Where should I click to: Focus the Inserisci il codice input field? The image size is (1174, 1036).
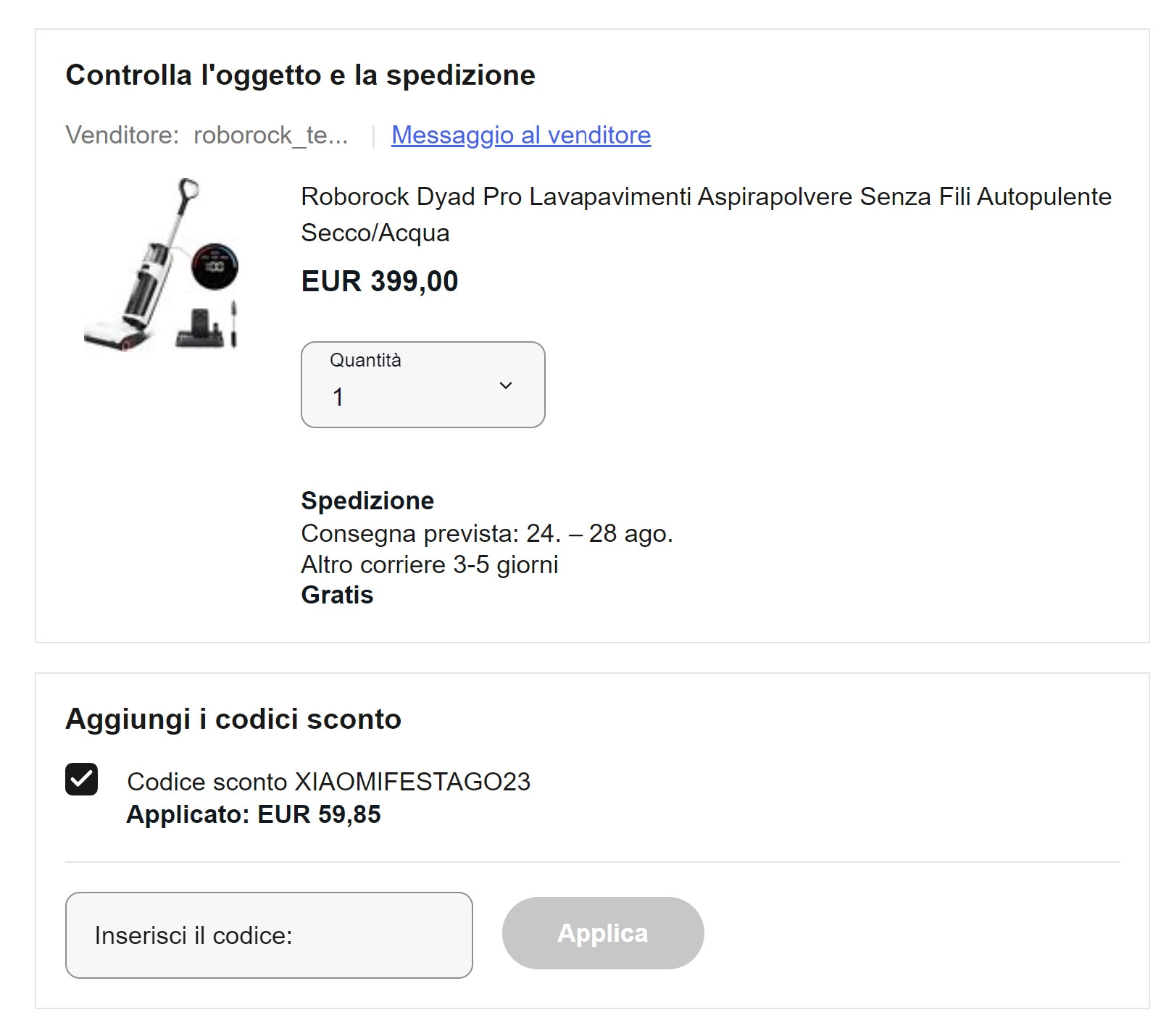(x=269, y=935)
